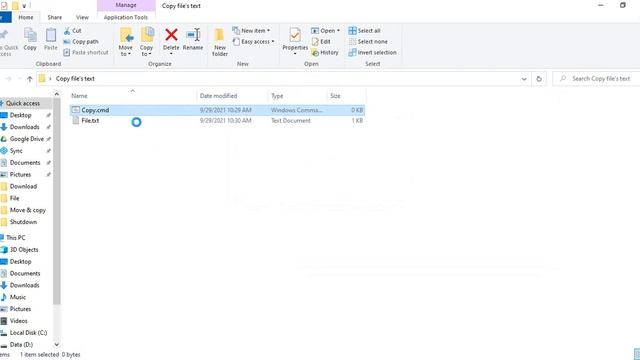Select the File.txt file

tap(217, 121)
